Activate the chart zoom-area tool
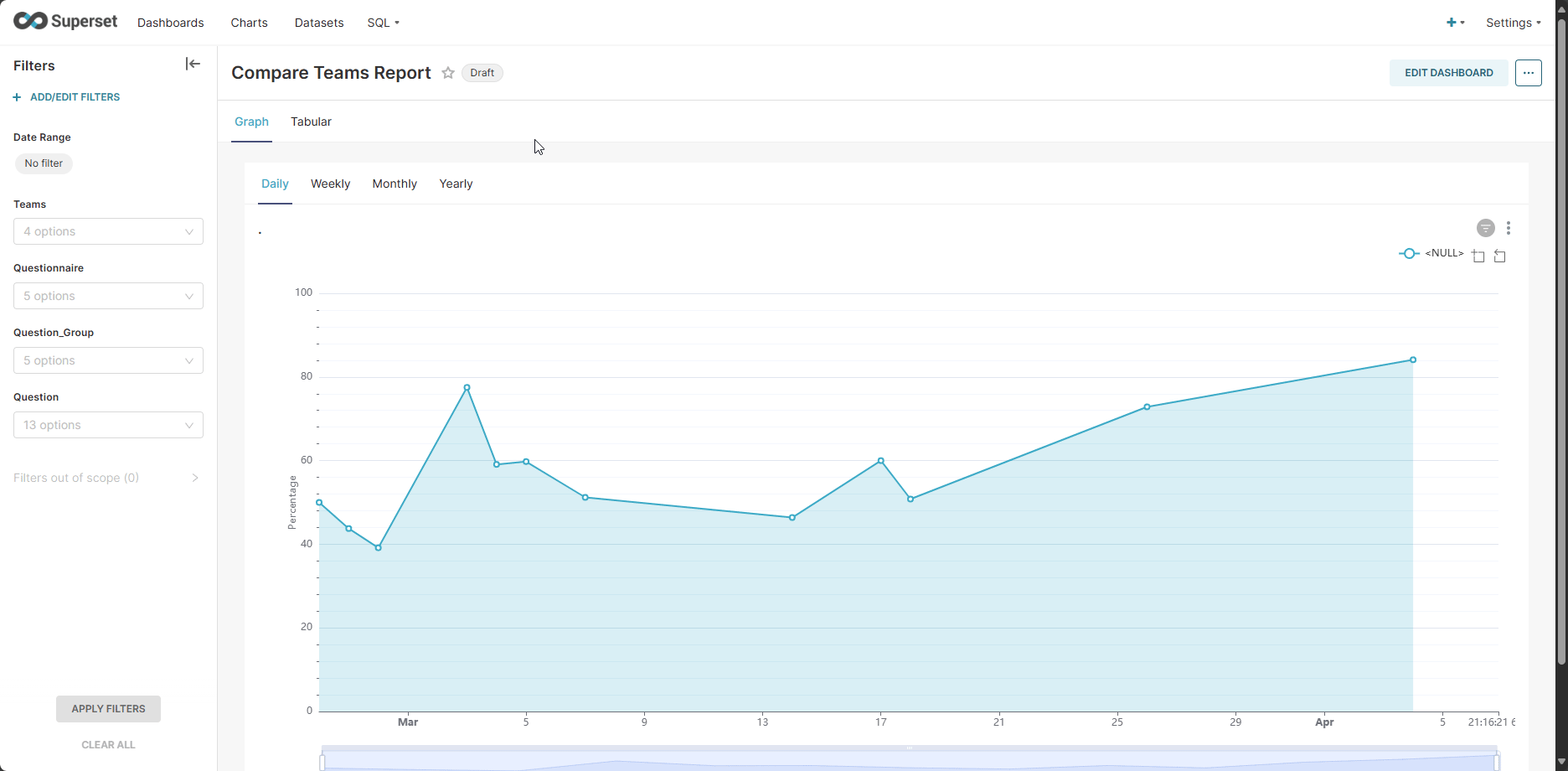This screenshot has height=771, width=1568. click(1478, 256)
